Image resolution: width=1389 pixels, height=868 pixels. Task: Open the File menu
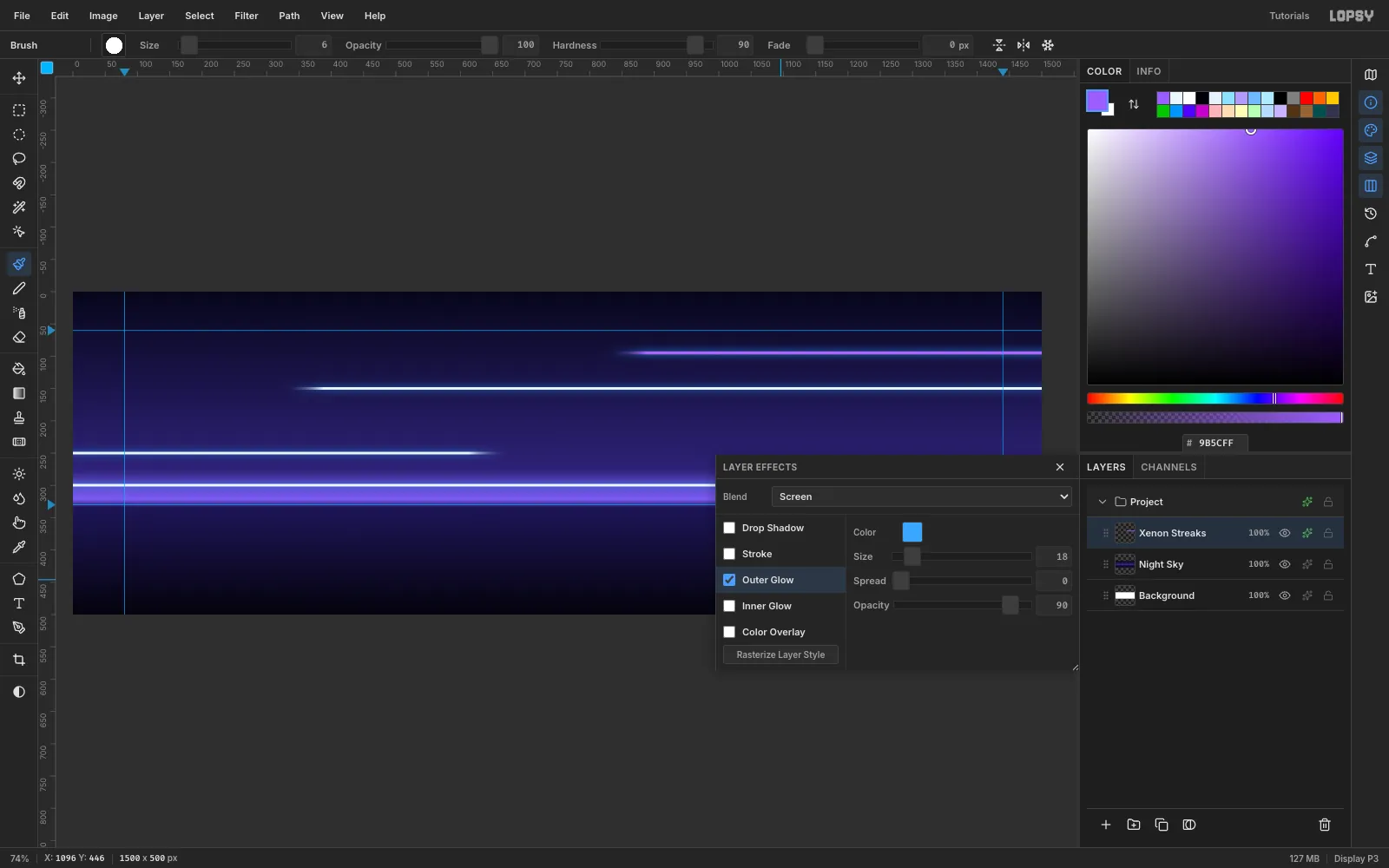[22, 16]
